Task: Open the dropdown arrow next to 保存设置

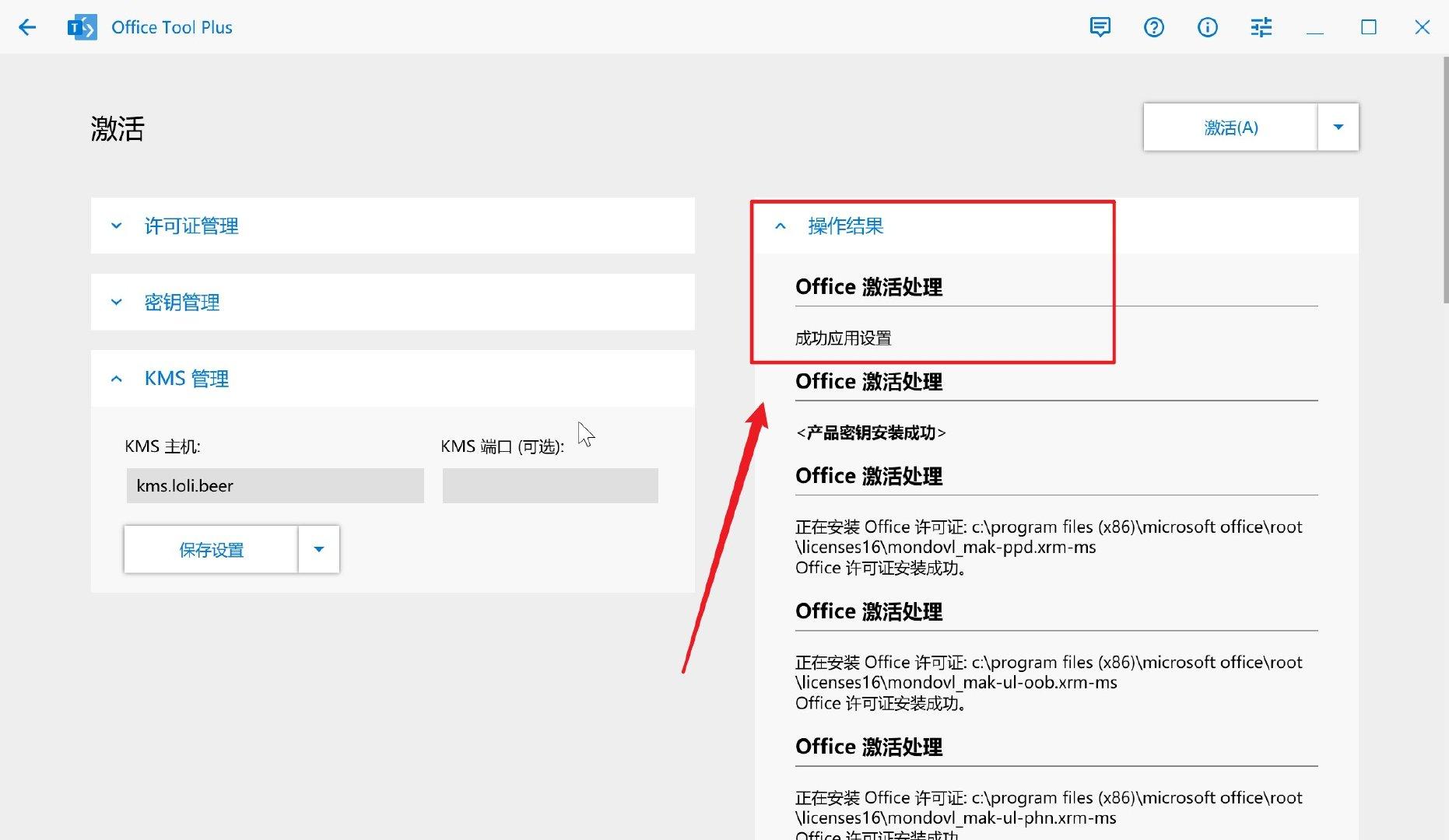Action: click(x=319, y=549)
